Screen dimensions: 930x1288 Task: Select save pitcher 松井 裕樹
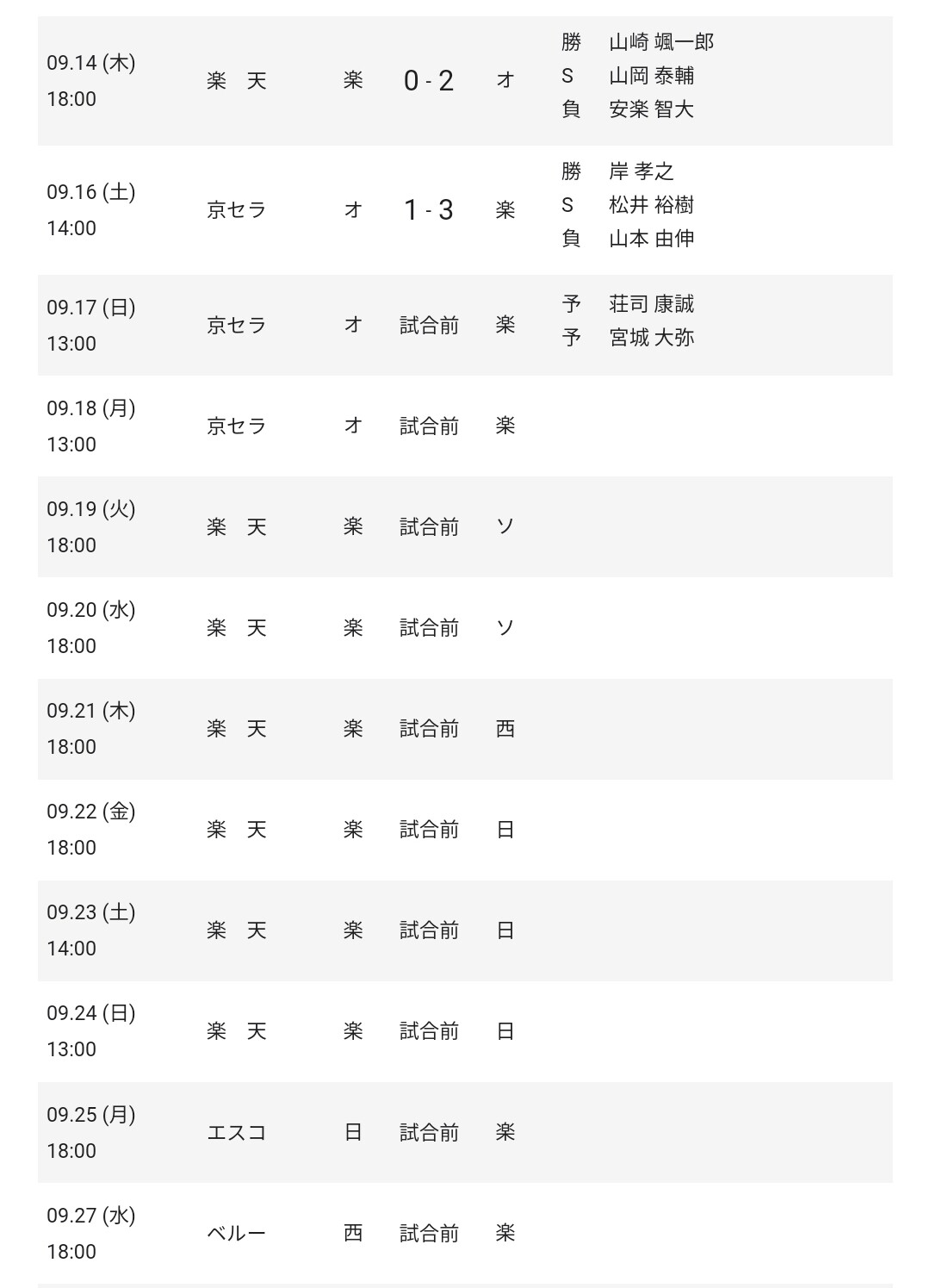(651, 205)
